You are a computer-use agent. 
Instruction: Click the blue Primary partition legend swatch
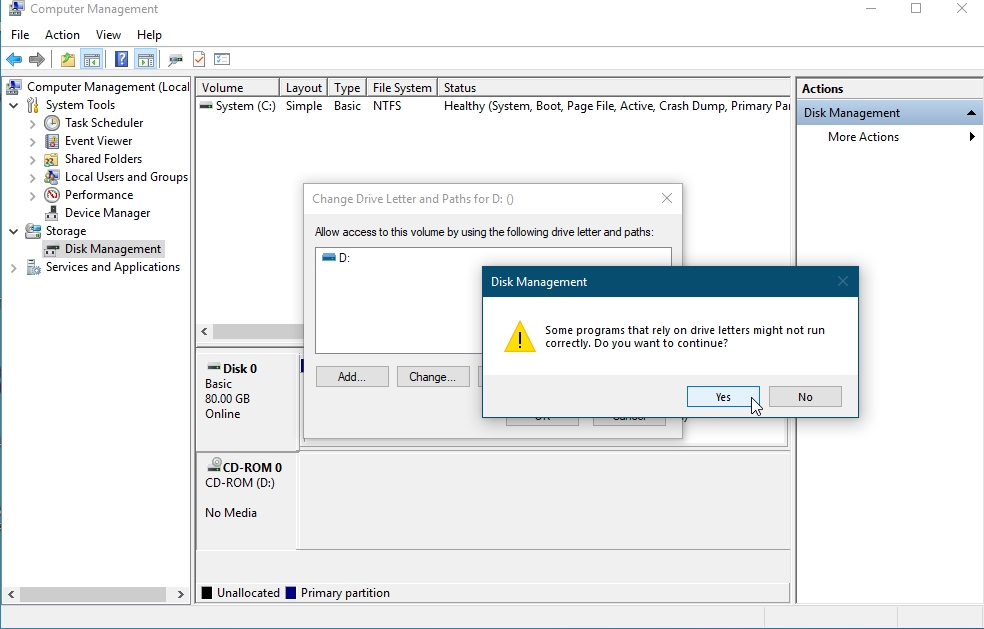pos(291,593)
